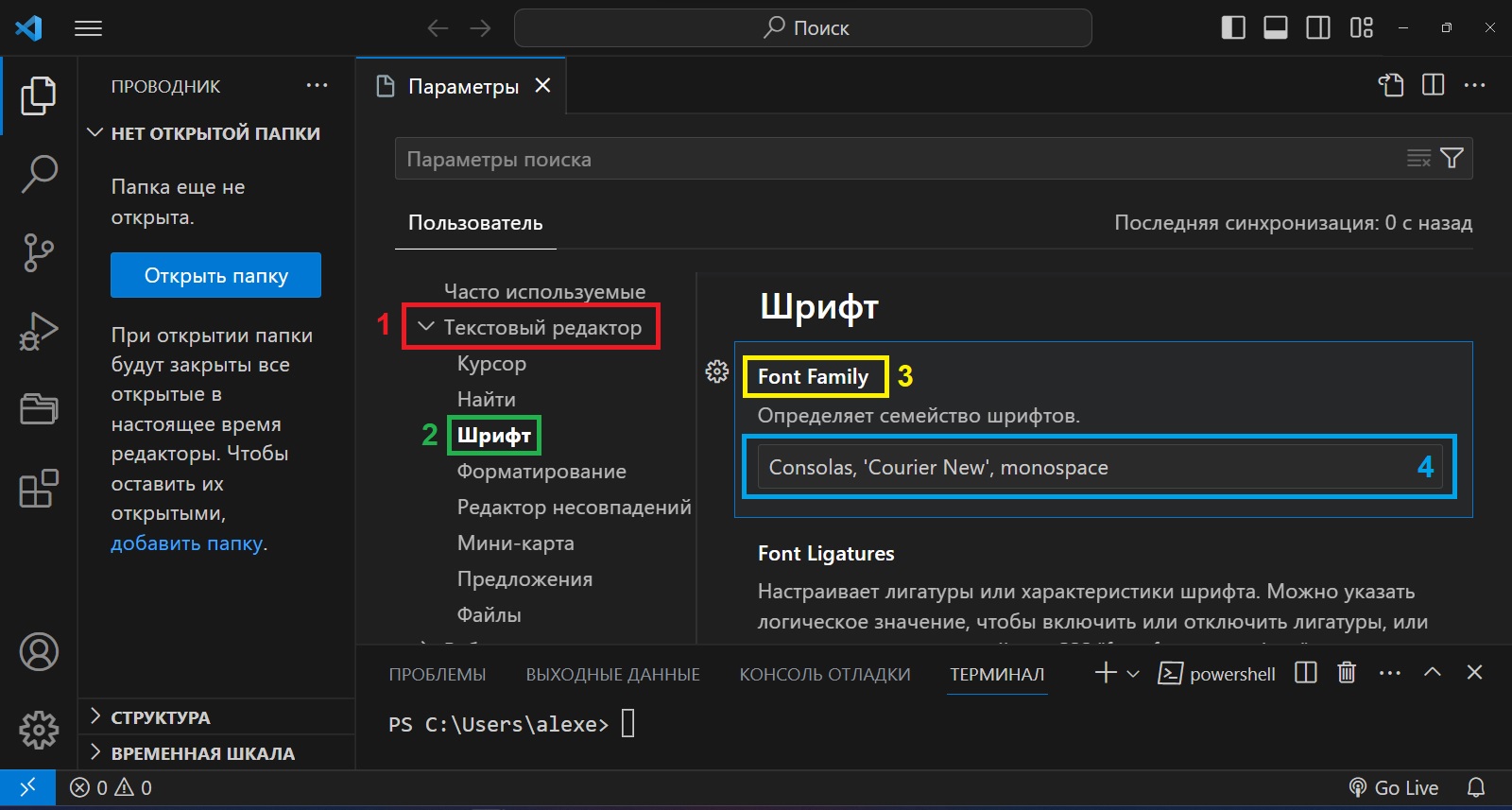This screenshot has height=810, width=1512.
Task: Collapse the НЕТ ОТКРЫТОЙ ПАПКИ section
Action: [215, 133]
